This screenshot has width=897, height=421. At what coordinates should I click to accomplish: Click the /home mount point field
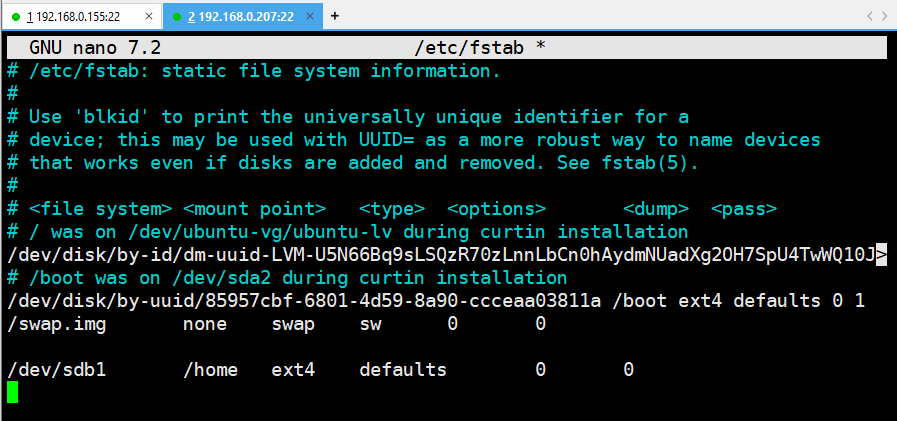pos(210,370)
